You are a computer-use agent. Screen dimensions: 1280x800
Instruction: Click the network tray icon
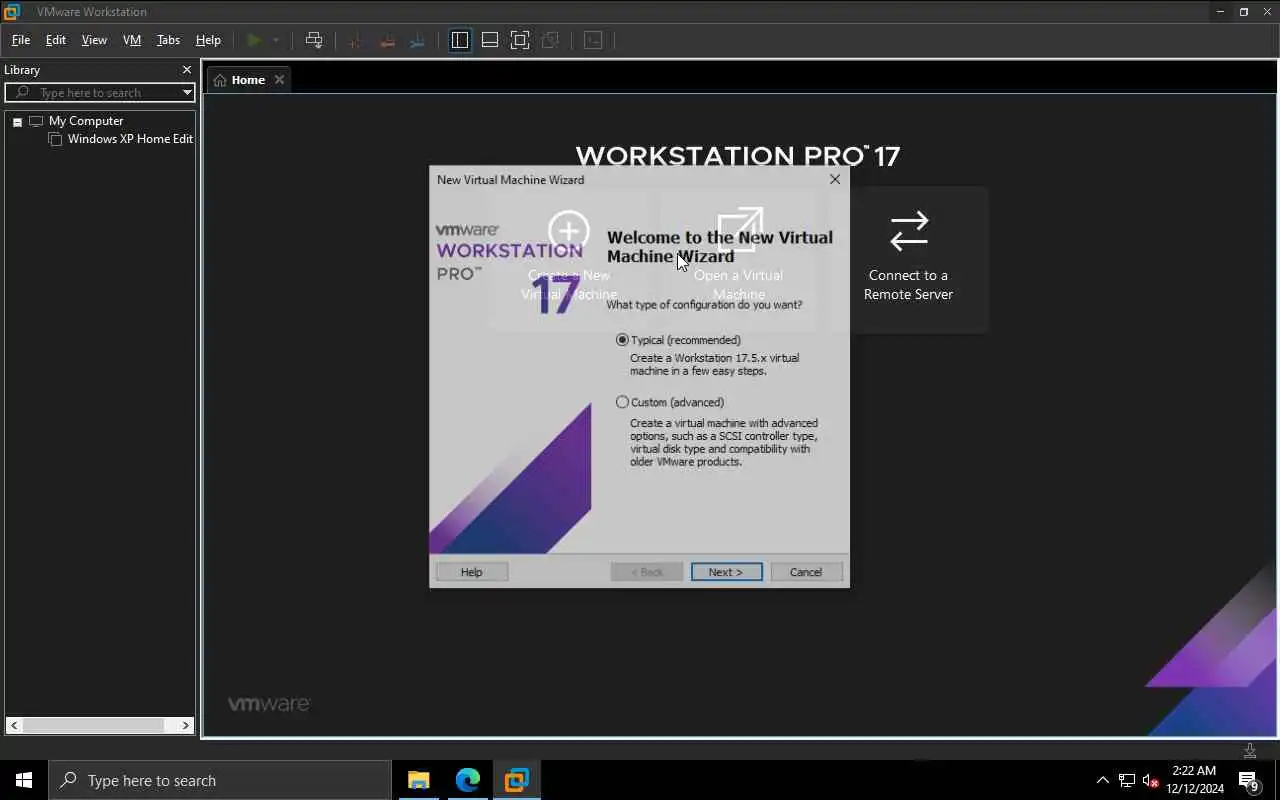tap(1127, 780)
